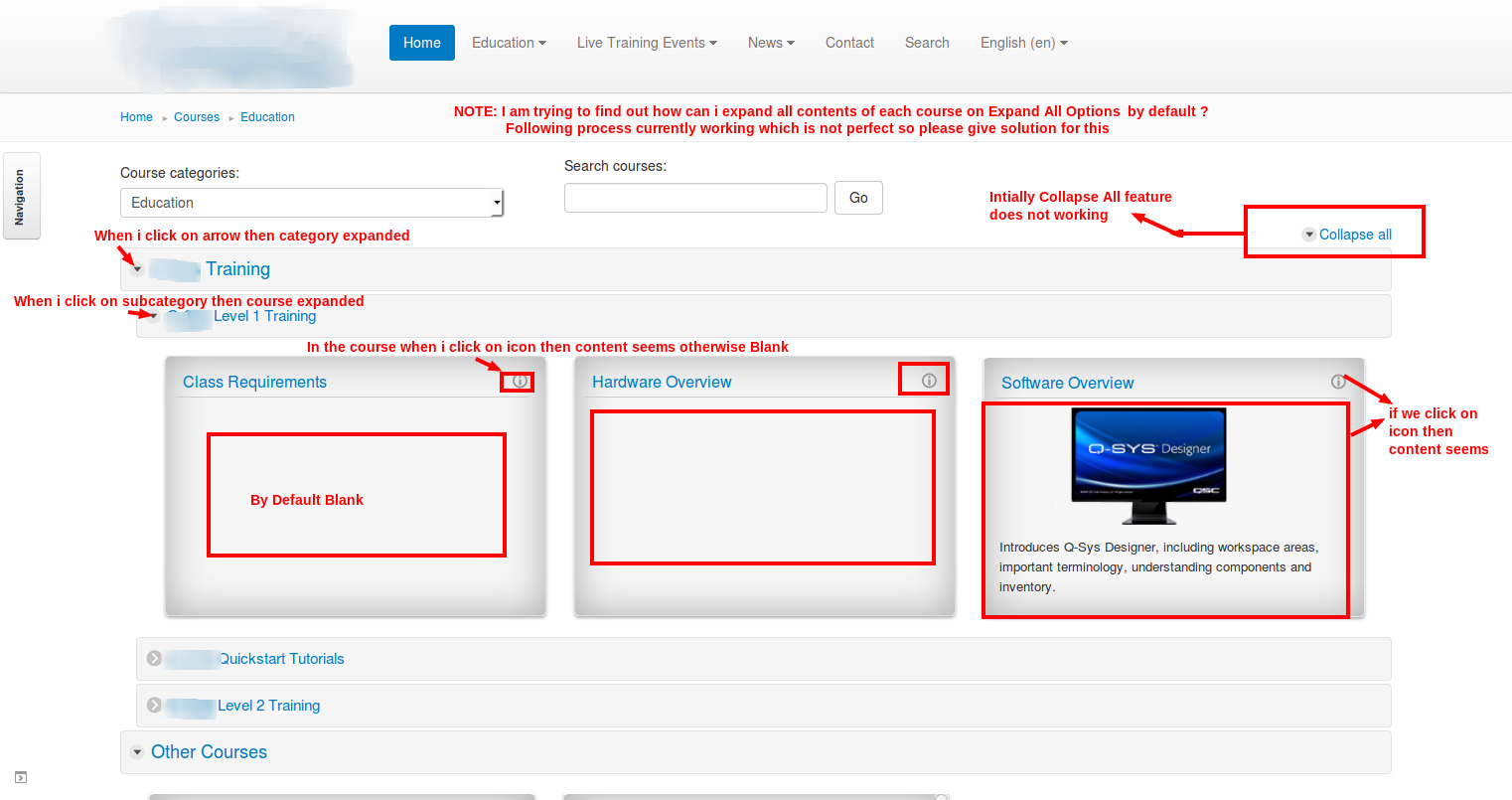Click the Software Overview description text

(x=1158, y=567)
